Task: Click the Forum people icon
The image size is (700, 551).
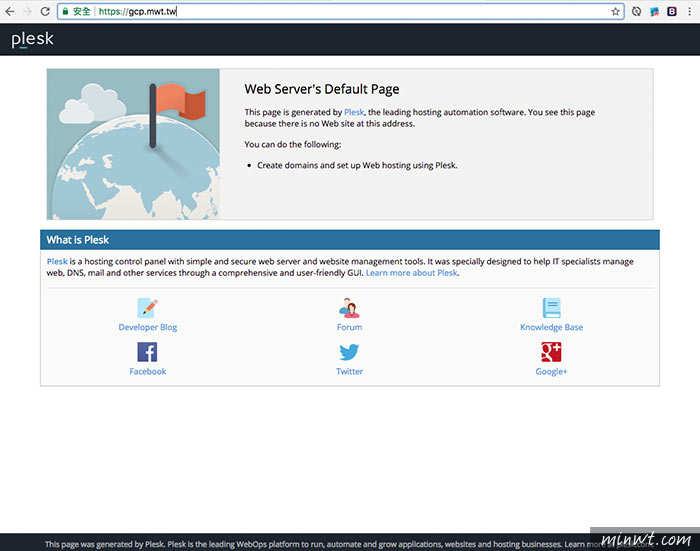Action: click(x=349, y=308)
